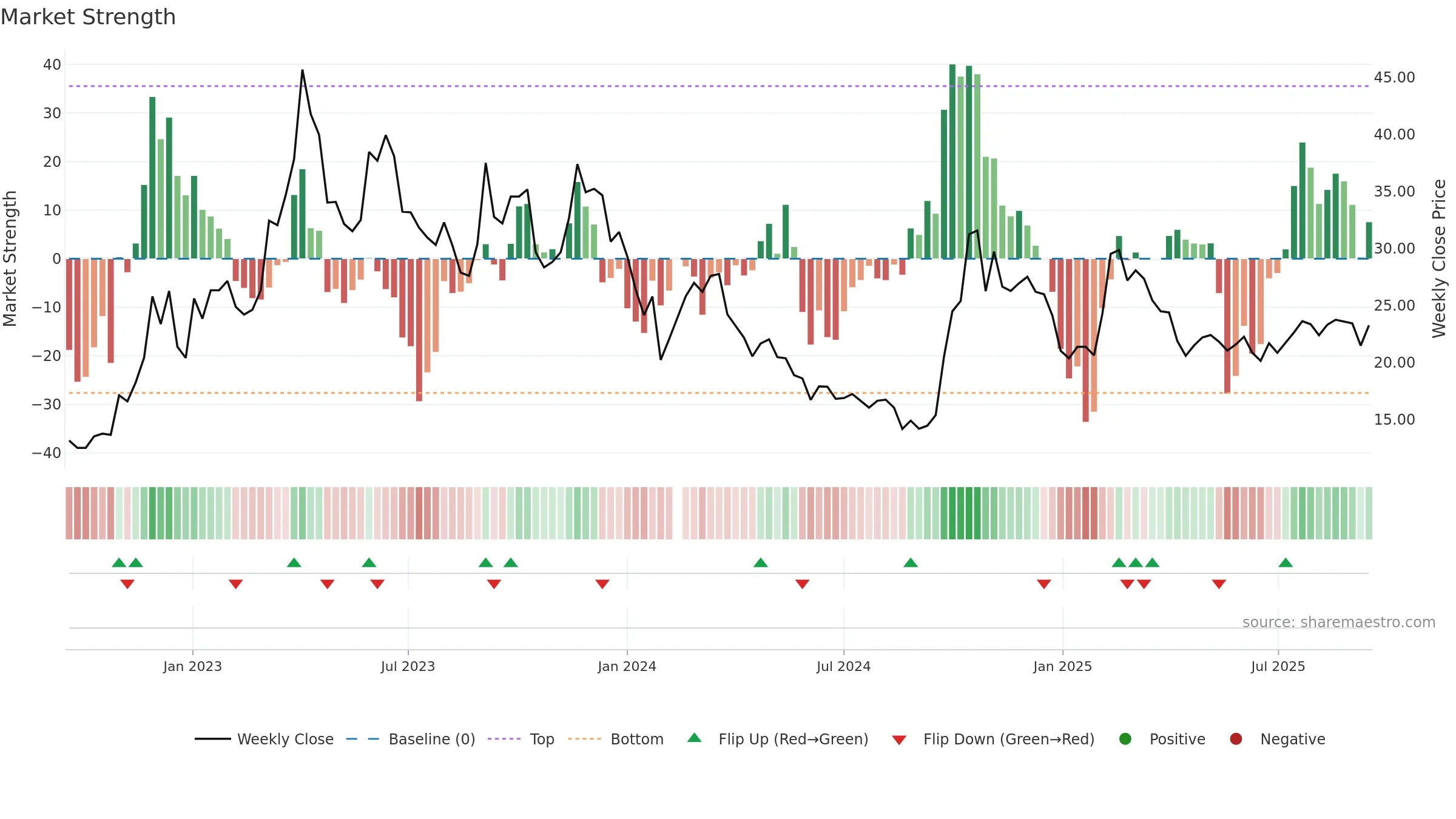Toggle the Flip Up (Red→Green) legend entry

pyautogui.click(x=778, y=739)
